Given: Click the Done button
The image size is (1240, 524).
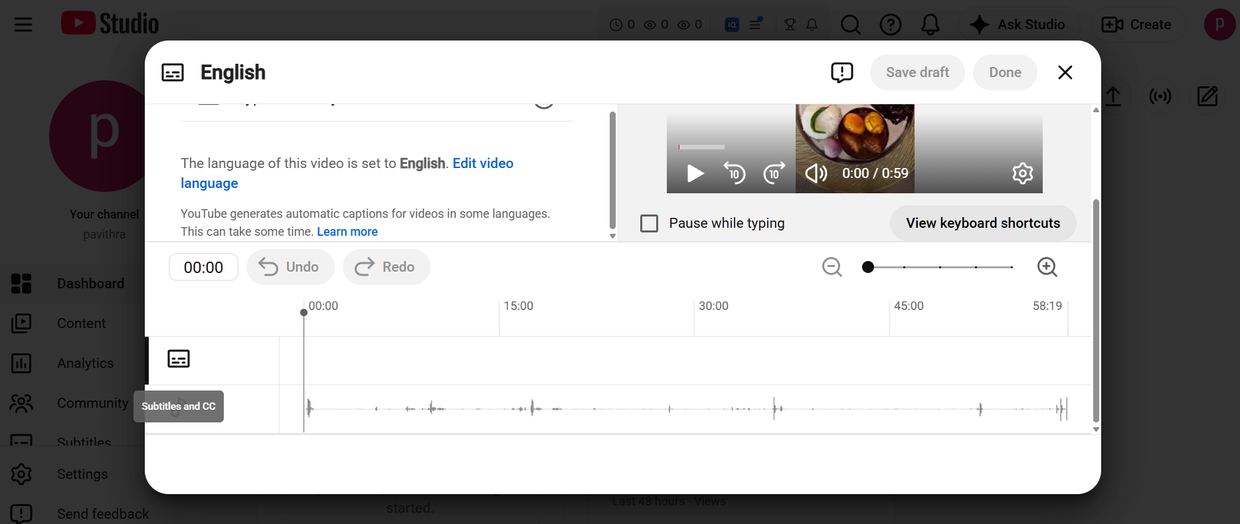Looking at the screenshot, I should pos(1005,72).
